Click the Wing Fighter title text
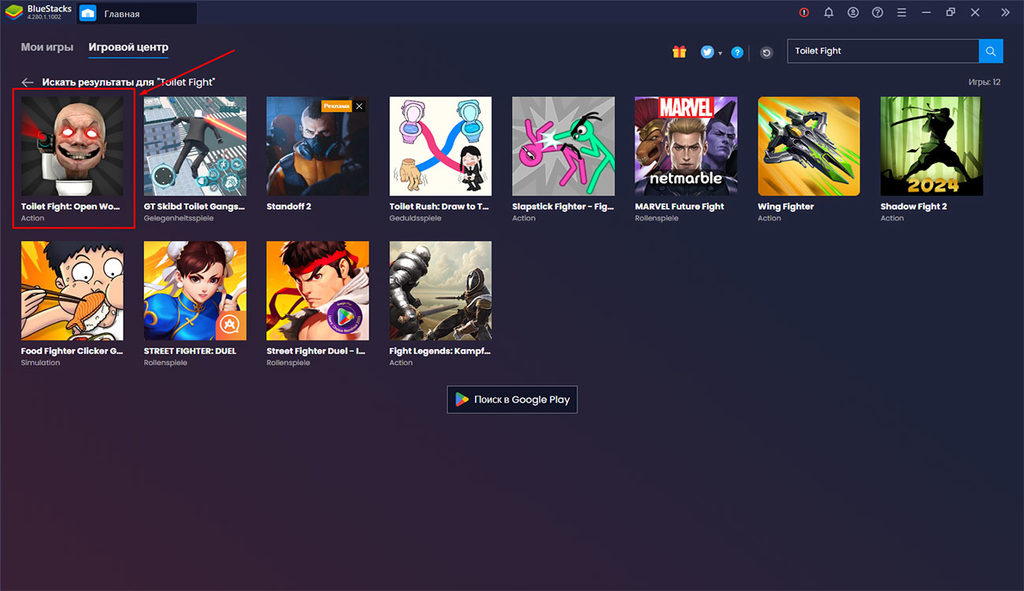The height and width of the screenshot is (591, 1024). 786,206
